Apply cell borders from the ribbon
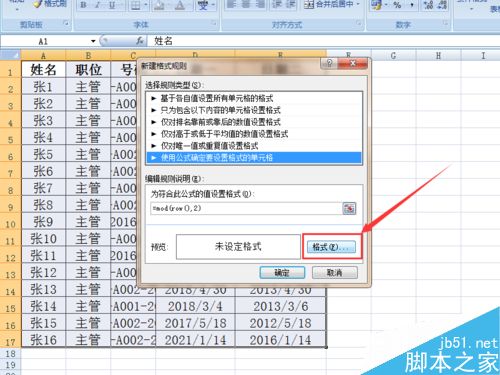Image resolution: width=500 pixels, height=375 pixels. coord(135,5)
